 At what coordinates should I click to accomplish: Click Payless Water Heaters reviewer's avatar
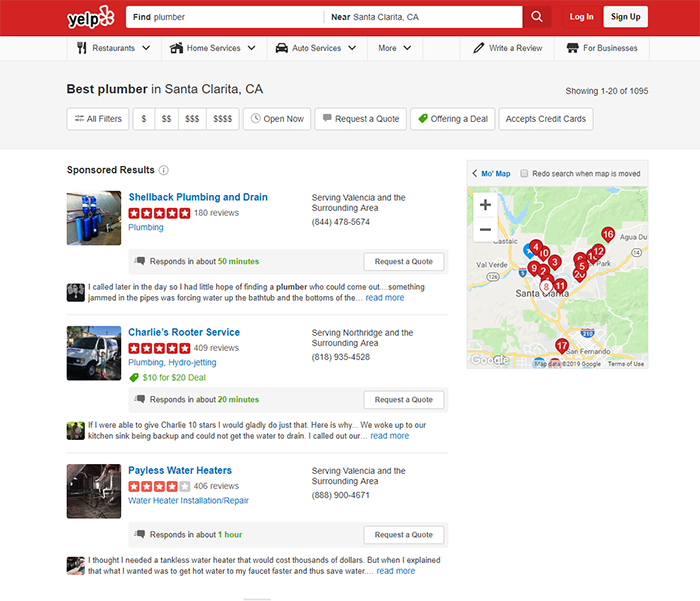(x=75, y=566)
